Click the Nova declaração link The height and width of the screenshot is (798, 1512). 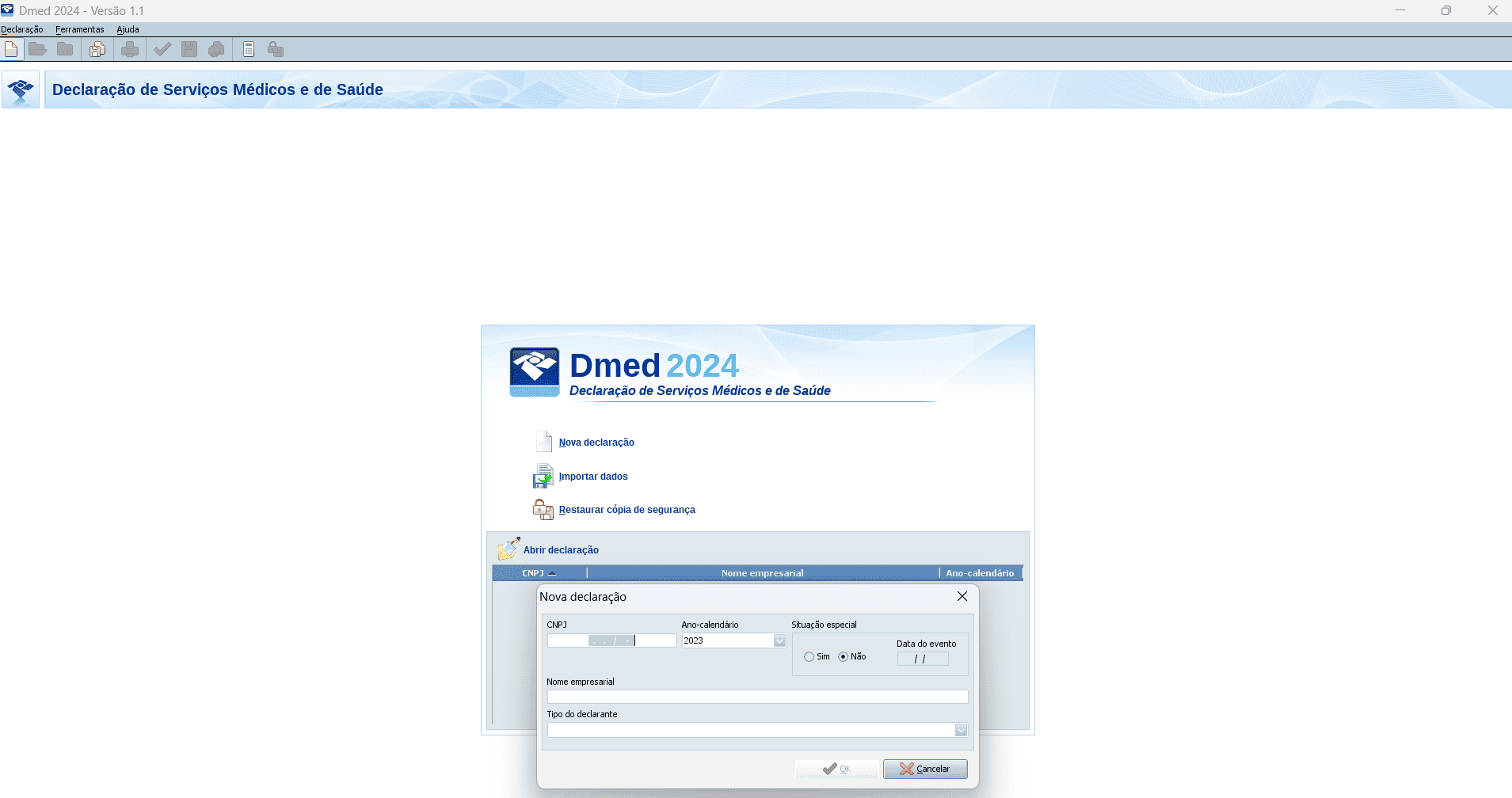pyautogui.click(x=596, y=443)
